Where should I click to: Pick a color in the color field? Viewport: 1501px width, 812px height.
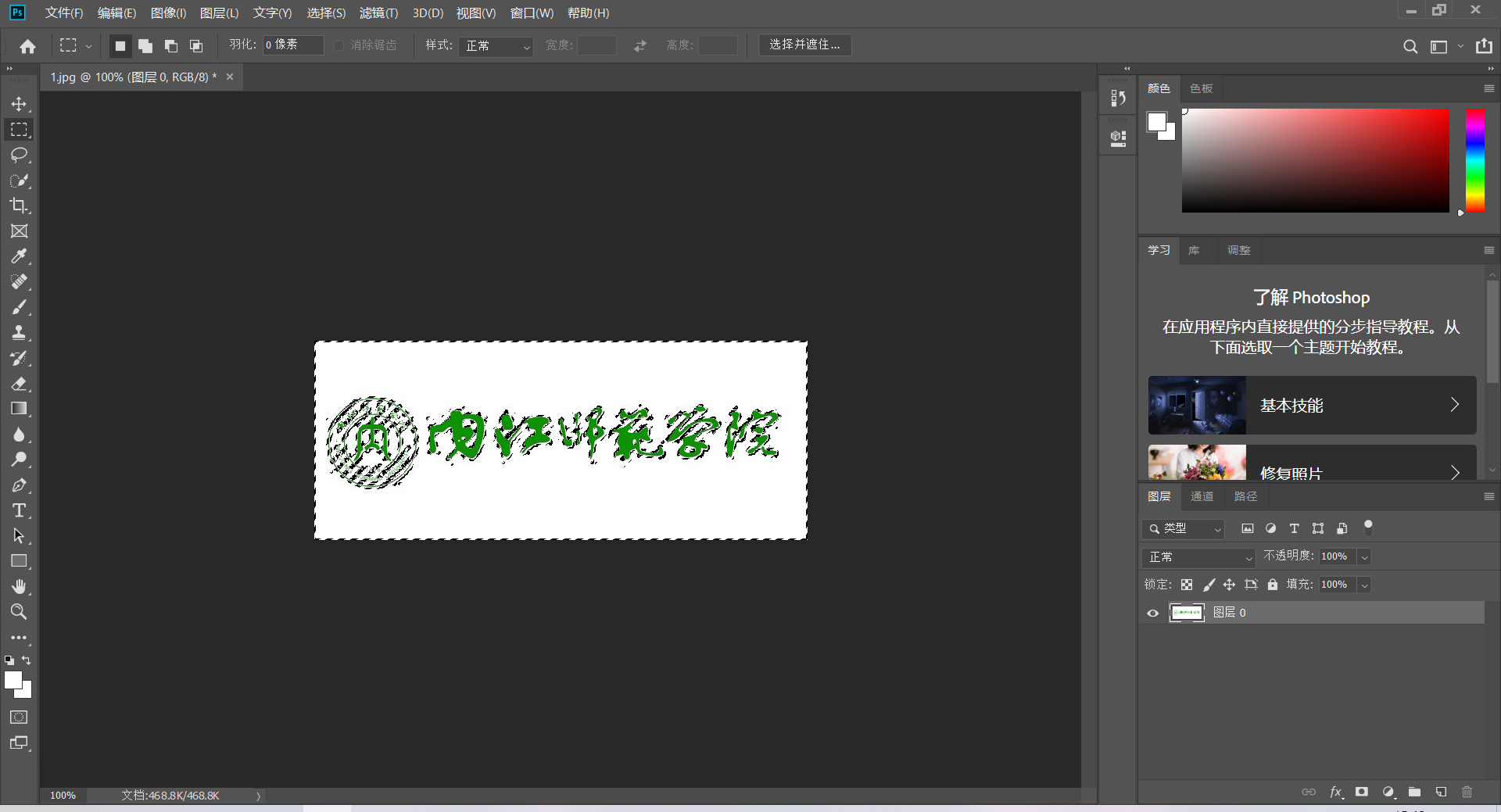[1315, 160]
